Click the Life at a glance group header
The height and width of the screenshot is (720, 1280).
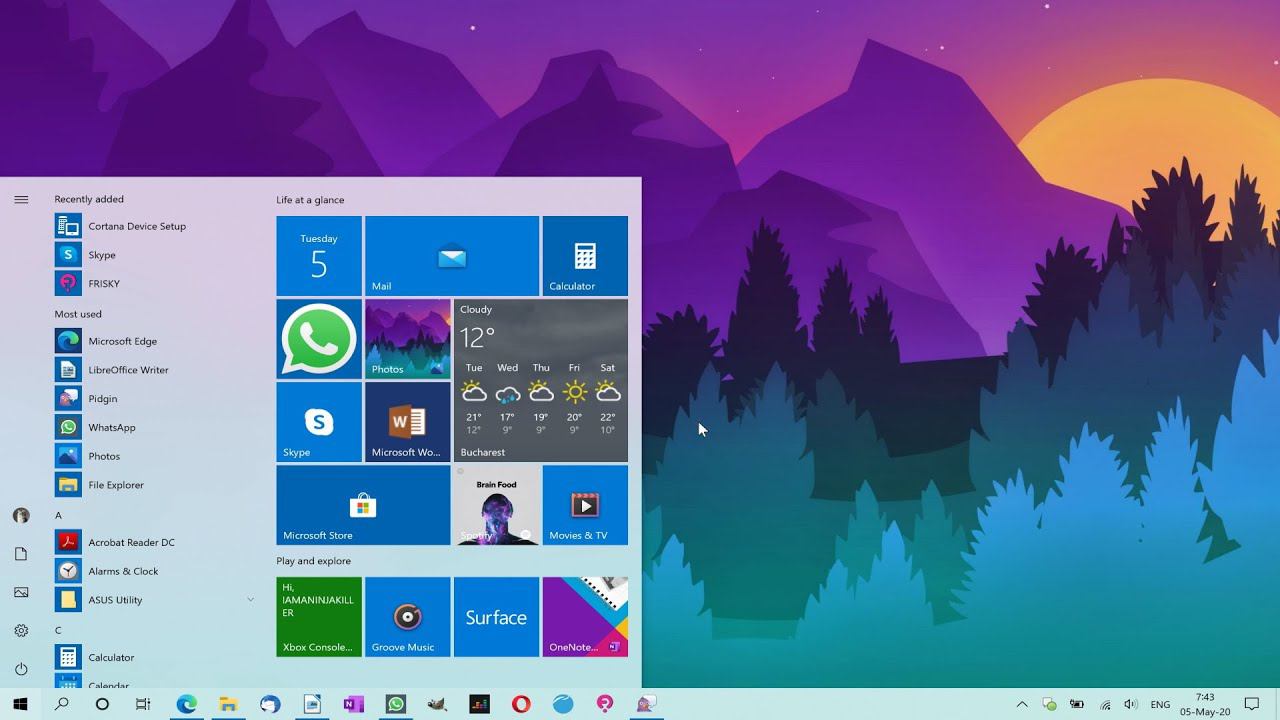click(x=310, y=200)
